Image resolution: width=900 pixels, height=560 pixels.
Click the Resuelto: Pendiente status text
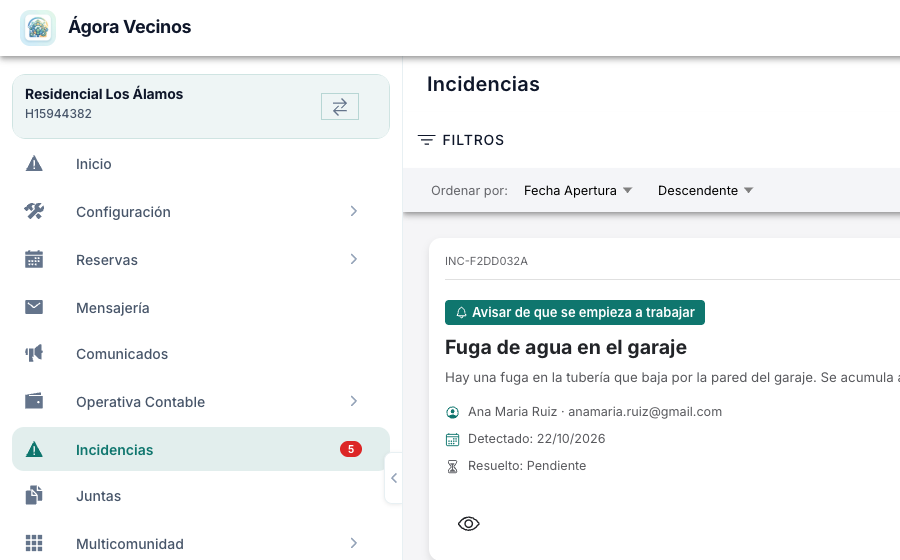point(527,466)
